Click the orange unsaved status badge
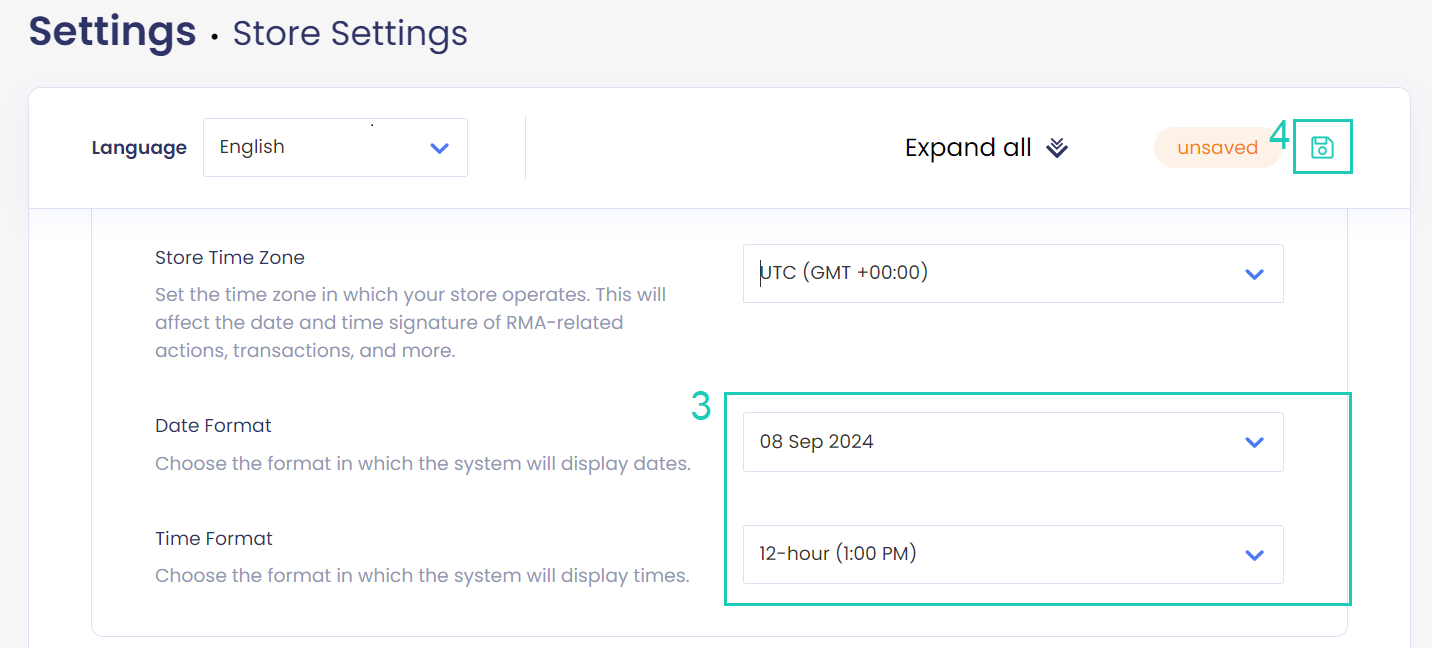Viewport: 1432px width, 648px height. click(x=1217, y=148)
